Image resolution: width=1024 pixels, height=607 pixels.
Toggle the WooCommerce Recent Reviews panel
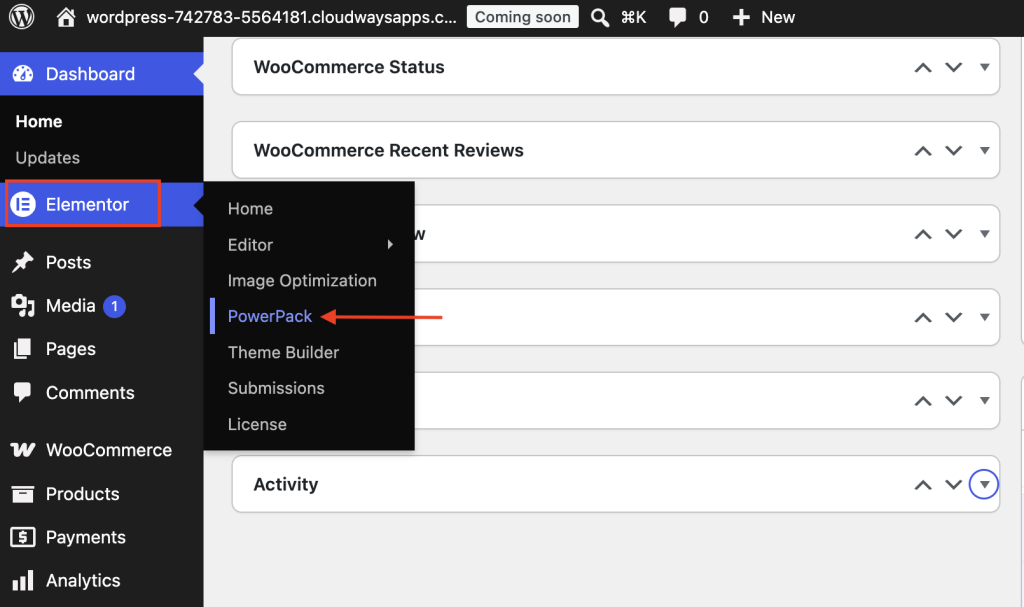click(x=984, y=151)
